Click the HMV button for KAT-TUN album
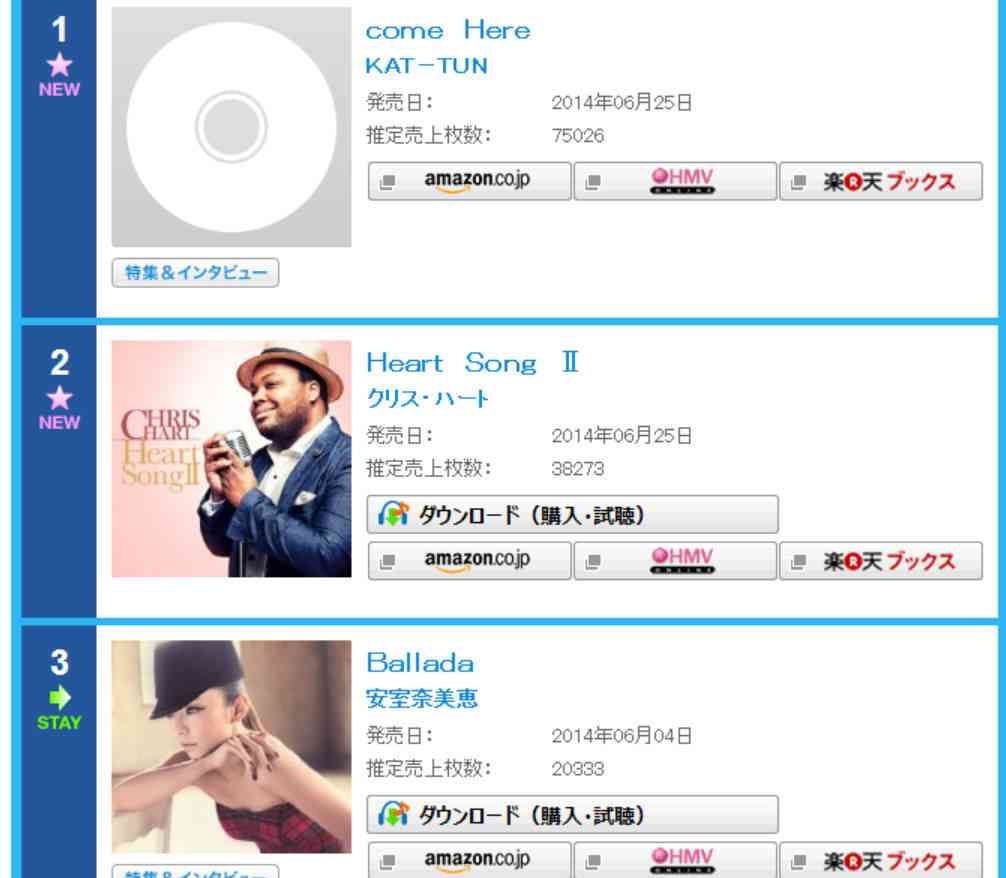The width and height of the screenshot is (1006, 878). click(675, 181)
